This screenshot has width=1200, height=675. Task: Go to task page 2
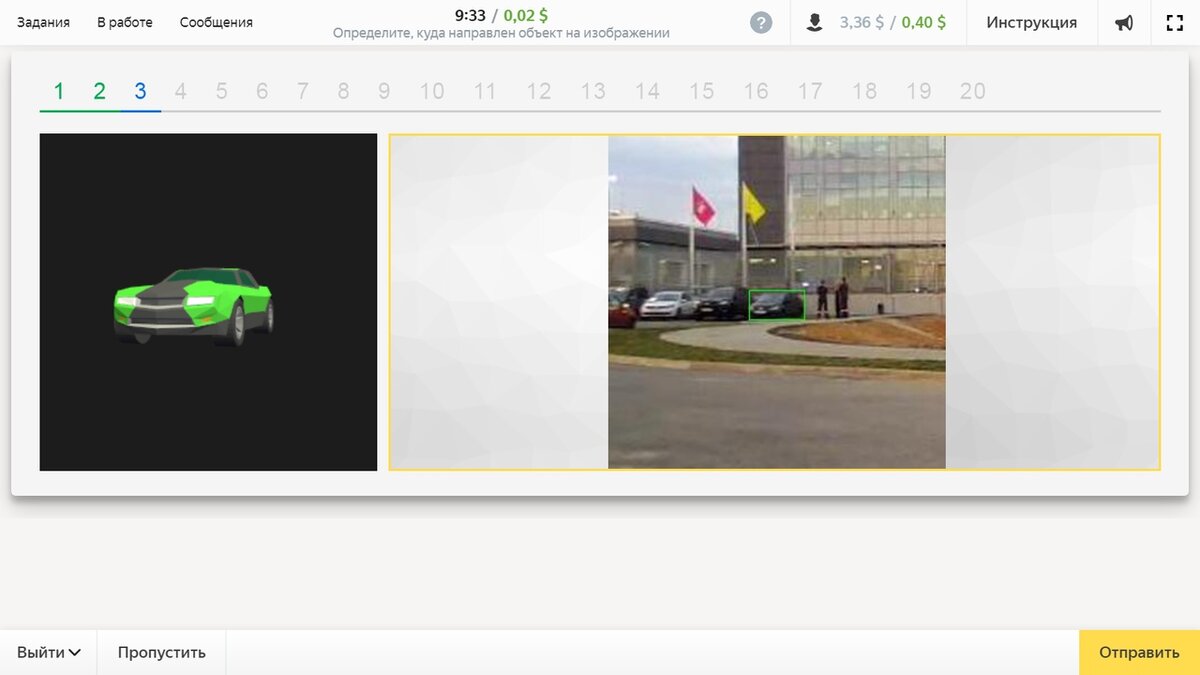point(99,91)
